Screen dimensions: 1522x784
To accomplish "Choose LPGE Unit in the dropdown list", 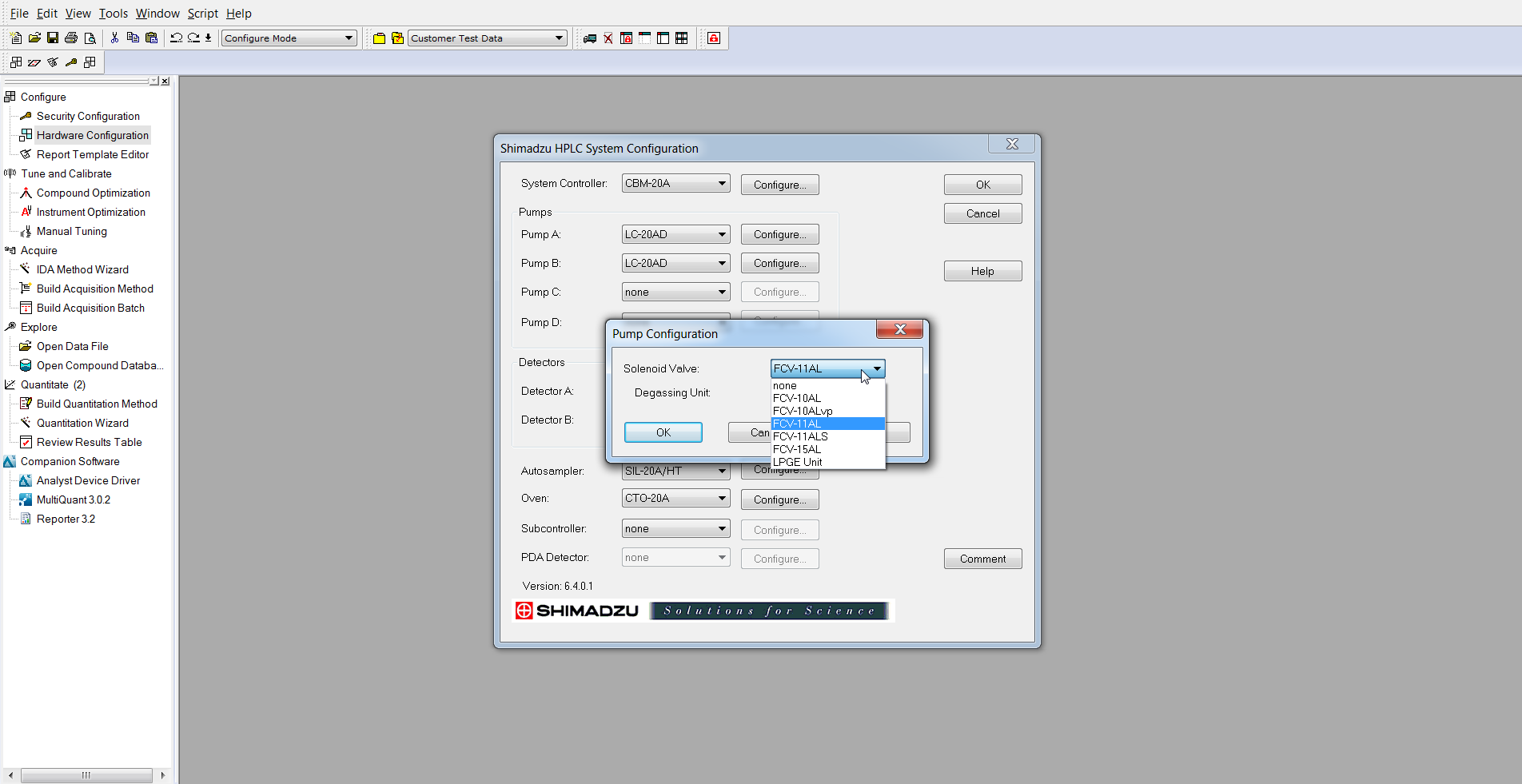I will pos(828,462).
